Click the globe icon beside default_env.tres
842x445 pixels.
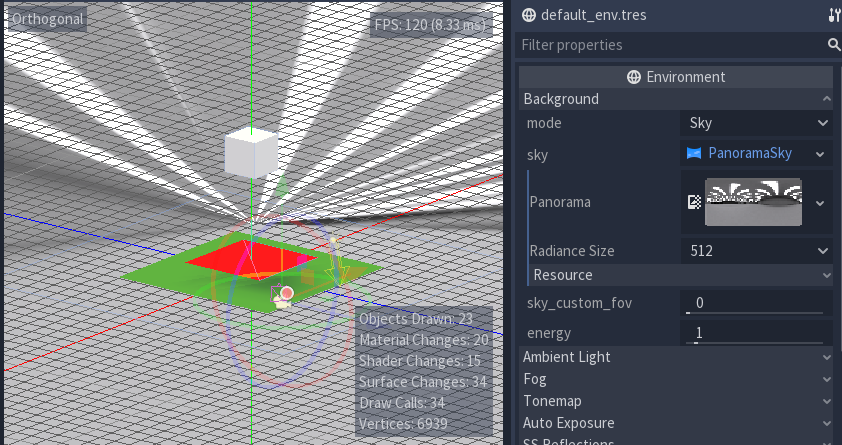tap(529, 15)
